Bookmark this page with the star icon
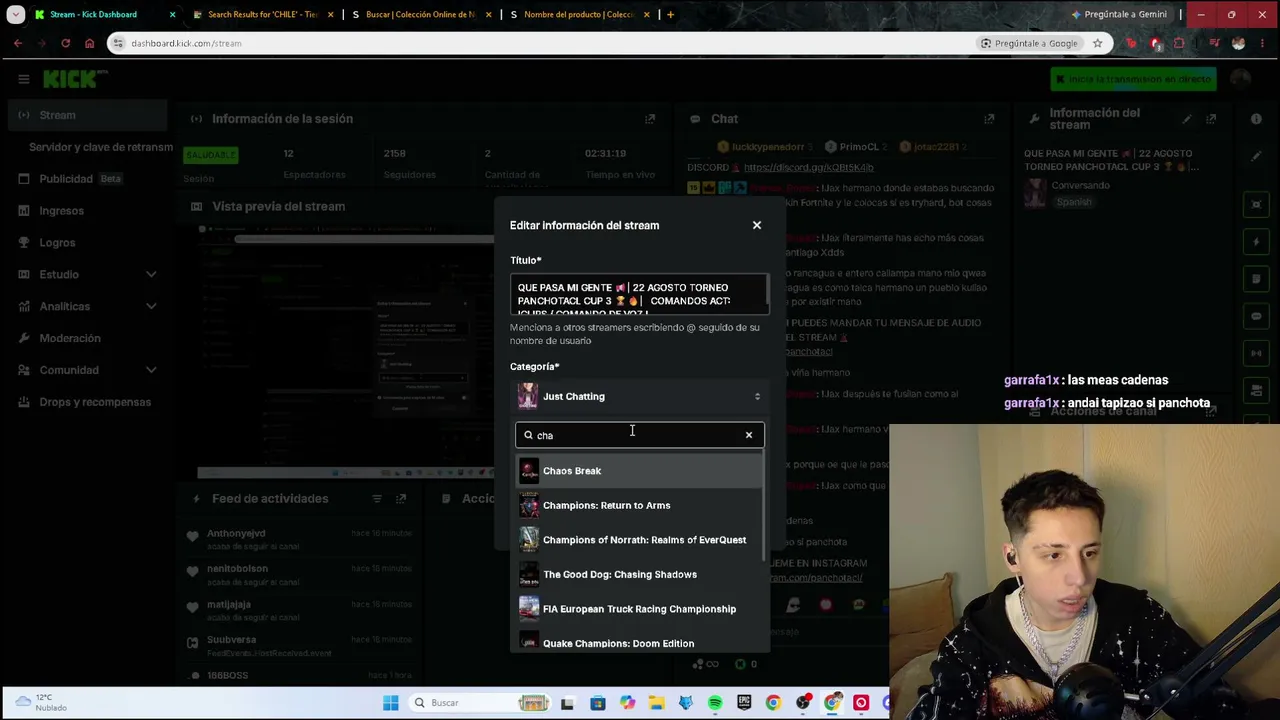 click(x=1097, y=43)
